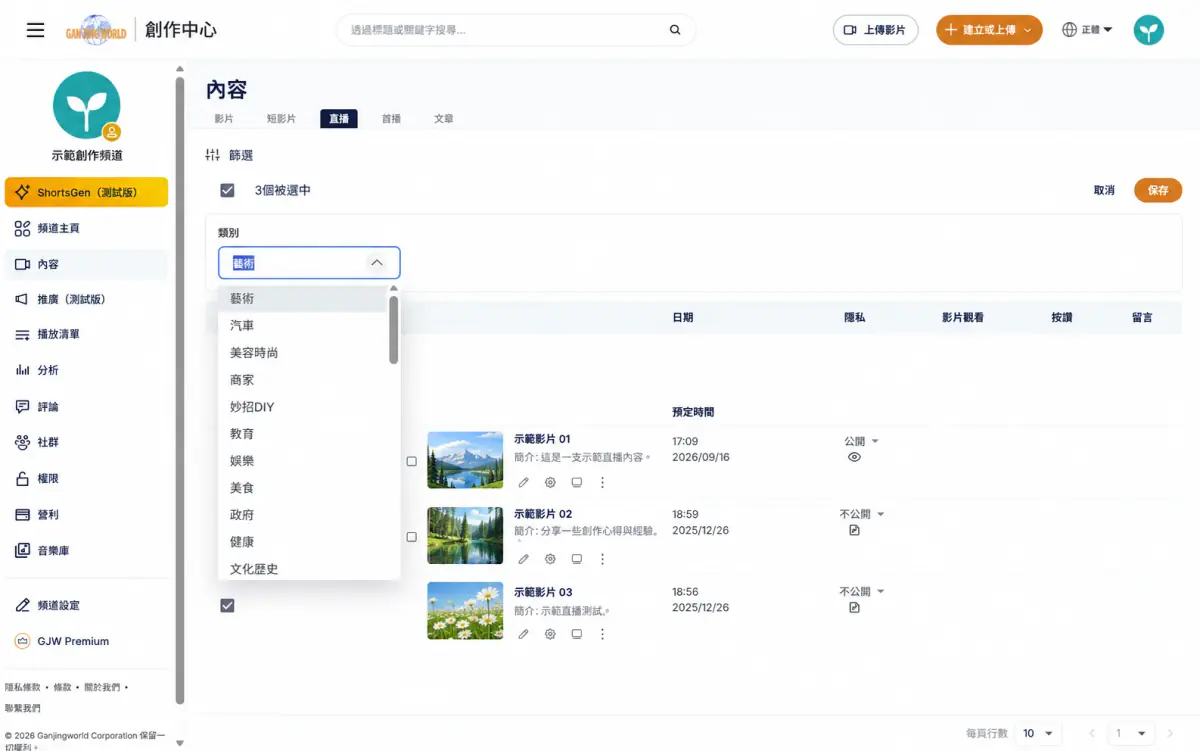The image size is (1200, 751).
Task: Click the 保存 save button
Action: click(x=1158, y=190)
